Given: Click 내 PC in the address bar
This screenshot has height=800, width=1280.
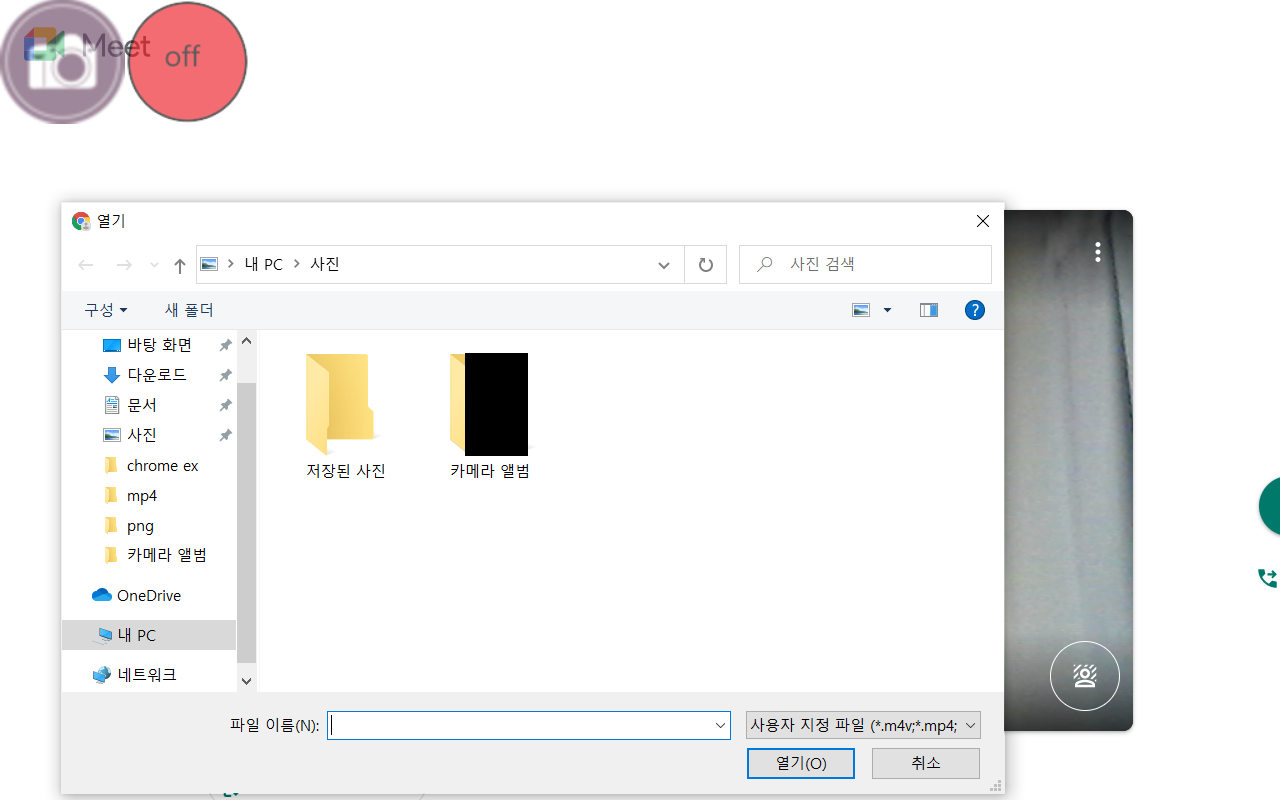Looking at the screenshot, I should (265, 265).
